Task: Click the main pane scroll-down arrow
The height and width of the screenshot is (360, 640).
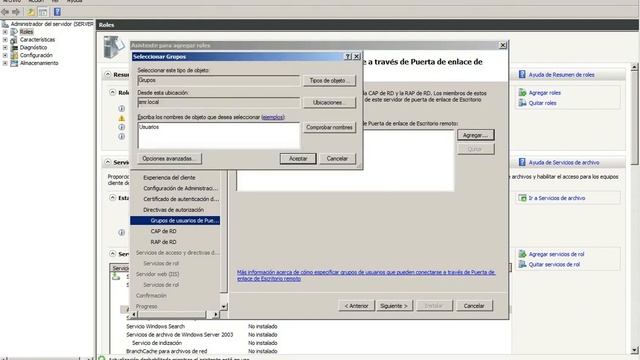Action: tap(634, 350)
